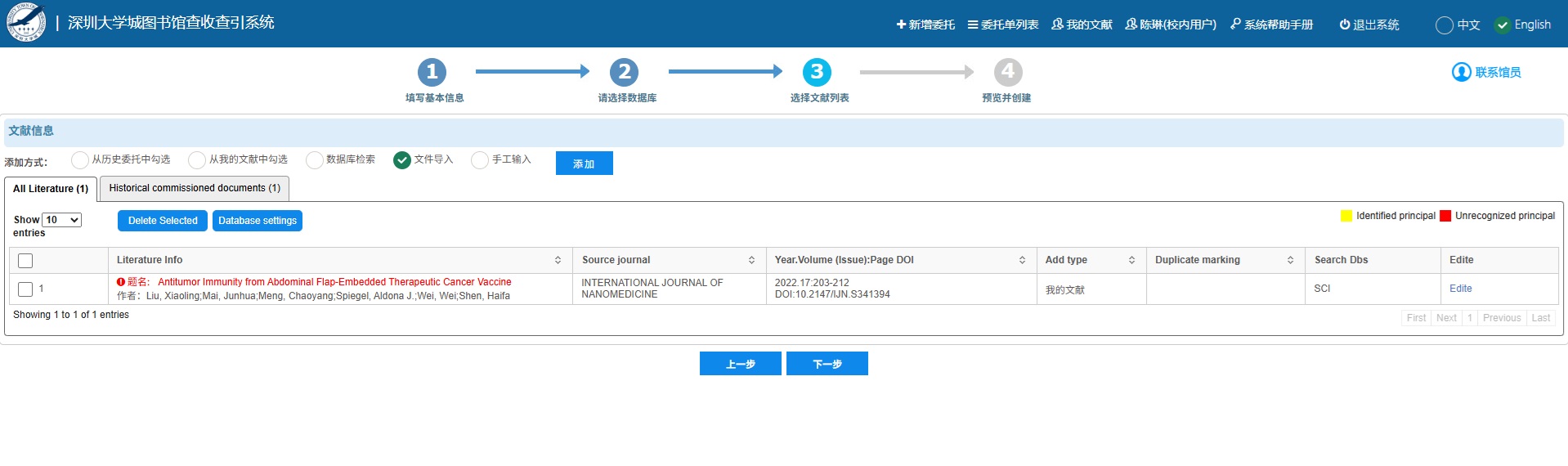Click the step 3 literature list circle

pyautogui.click(x=817, y=72)
